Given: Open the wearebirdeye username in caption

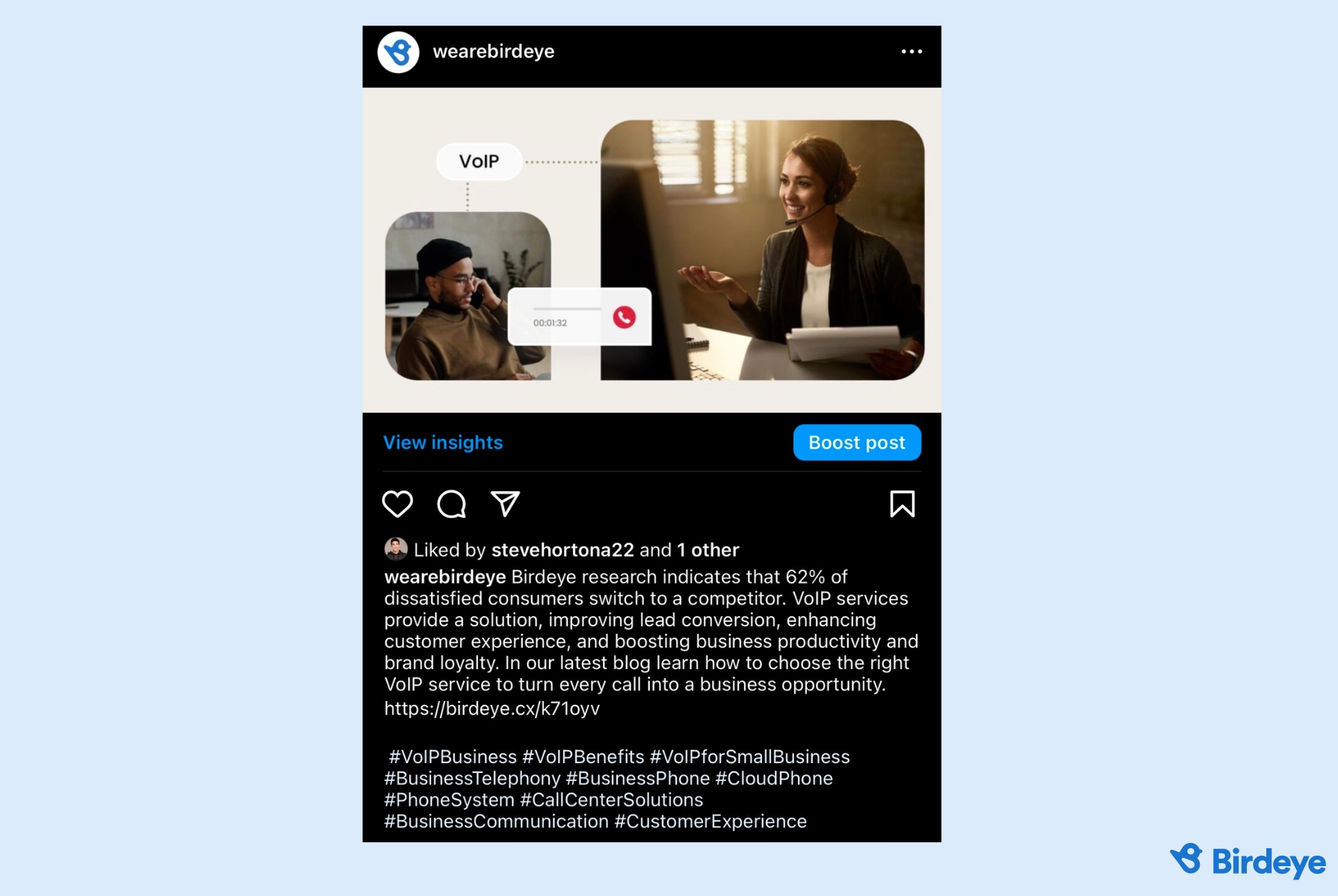Looking at the screenshot, I should (445, 577).
